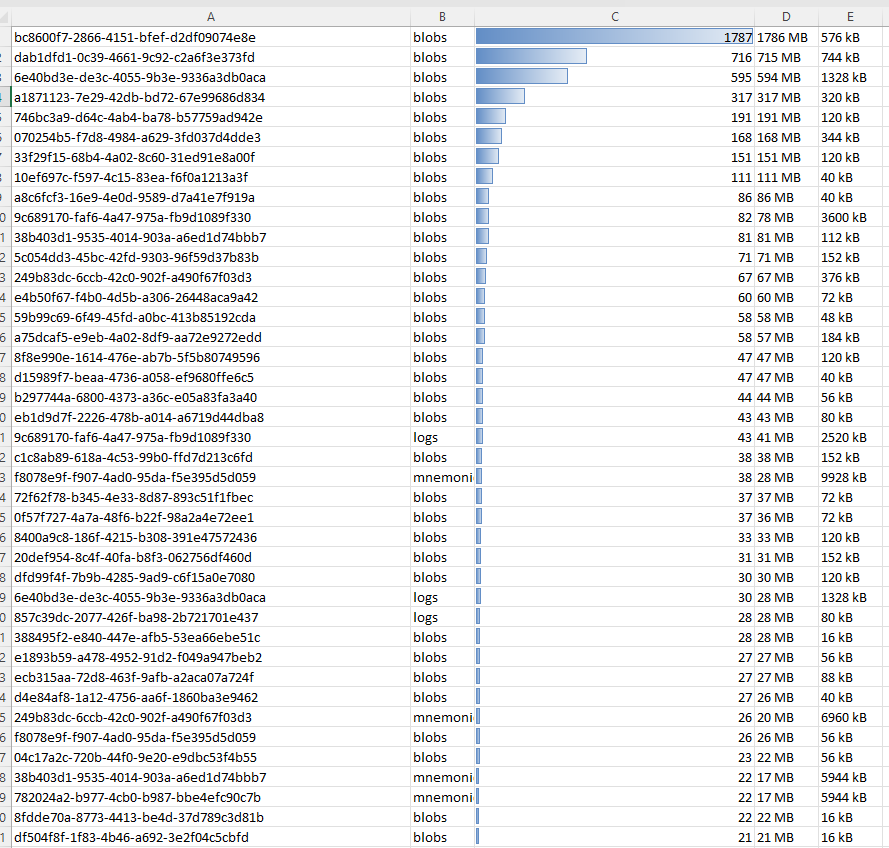Image resolution: width=889 pixels, height=848 pixels.
Task: Click the cell containing 1786 MB
Action: (x=785, y=37)
